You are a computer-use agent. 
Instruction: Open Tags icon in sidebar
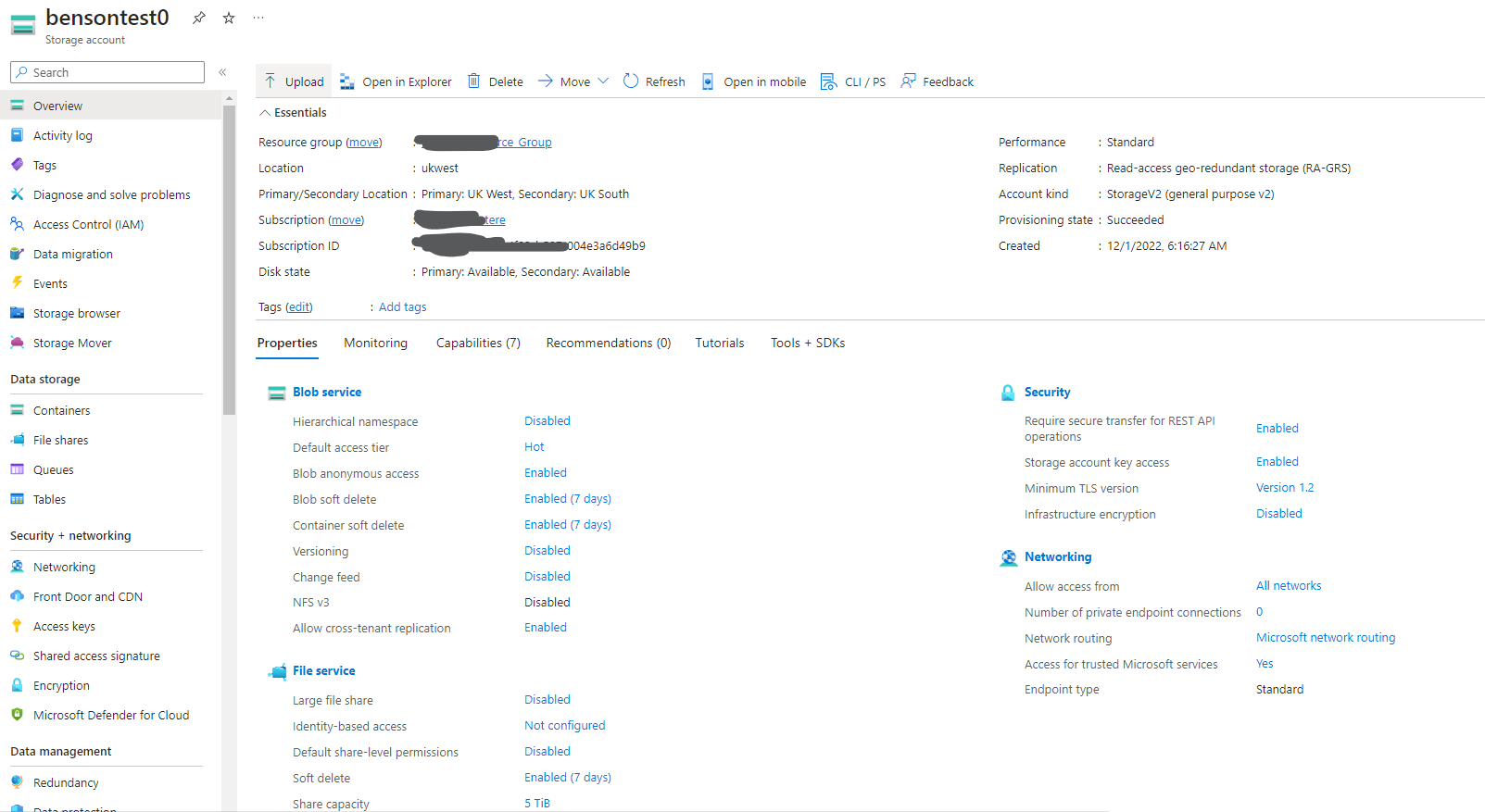17,165
